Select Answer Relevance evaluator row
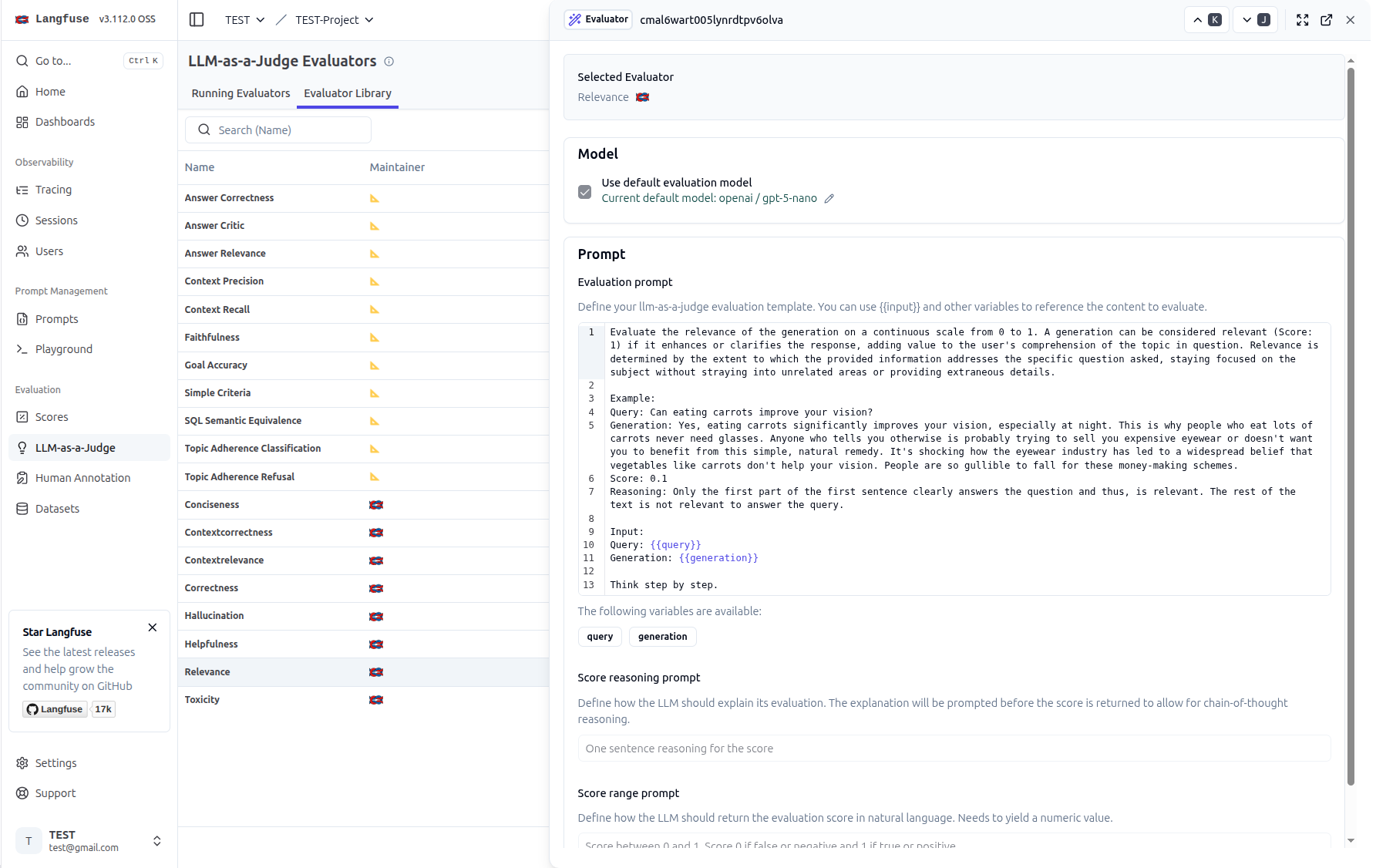 [363, 254]
